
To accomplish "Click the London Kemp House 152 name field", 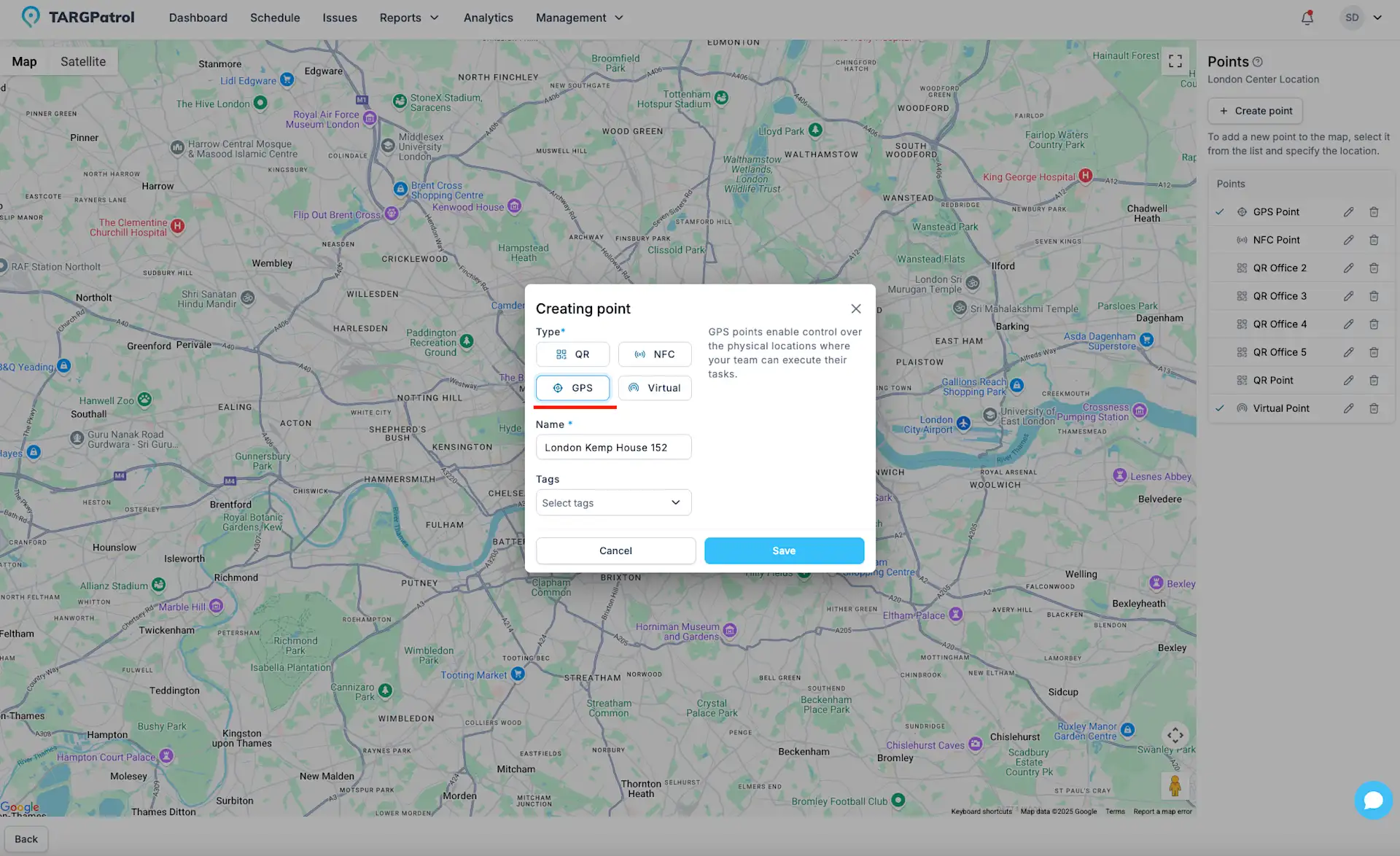I will click(x=613, y=447).
